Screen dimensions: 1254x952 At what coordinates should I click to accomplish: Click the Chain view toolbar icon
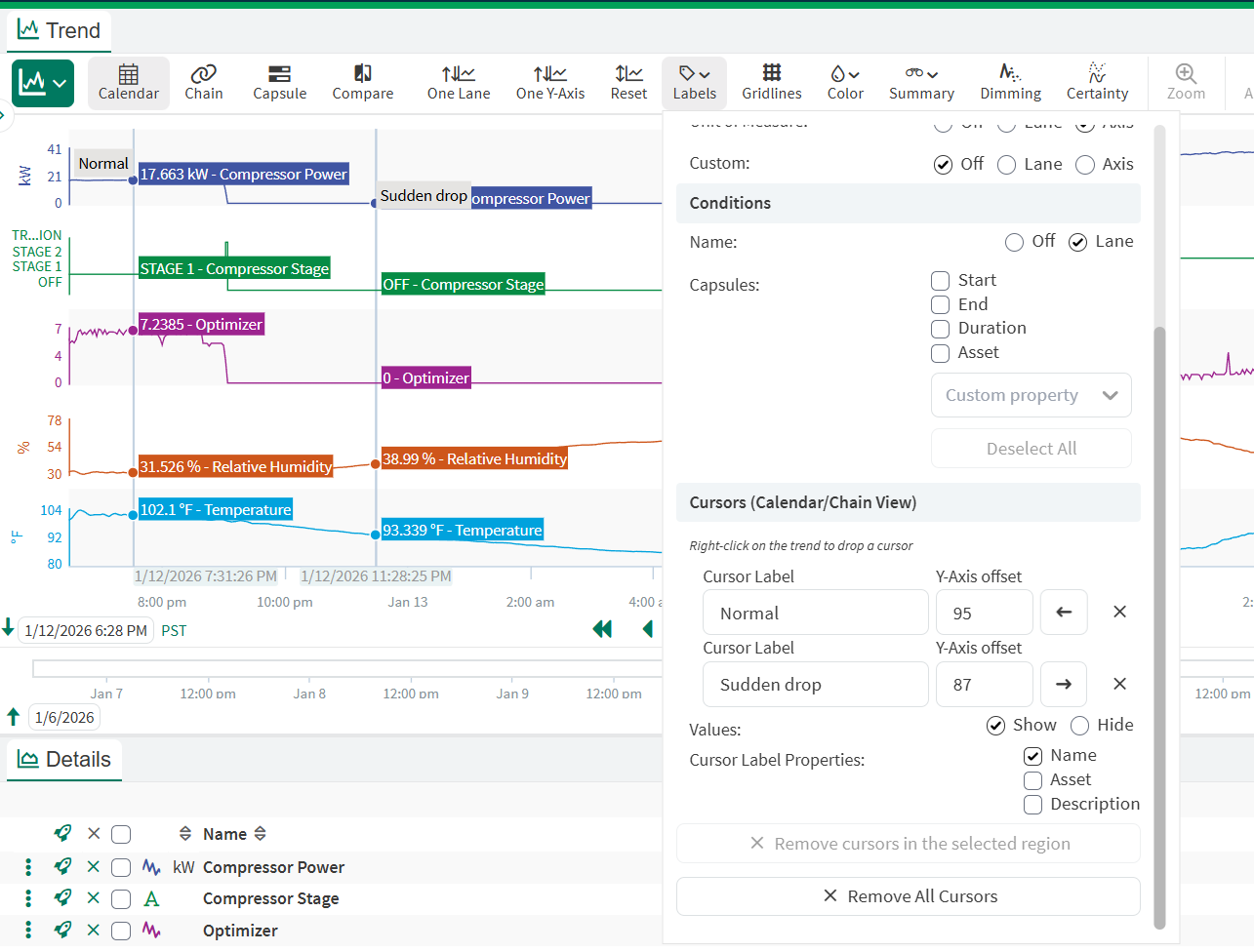203,82
